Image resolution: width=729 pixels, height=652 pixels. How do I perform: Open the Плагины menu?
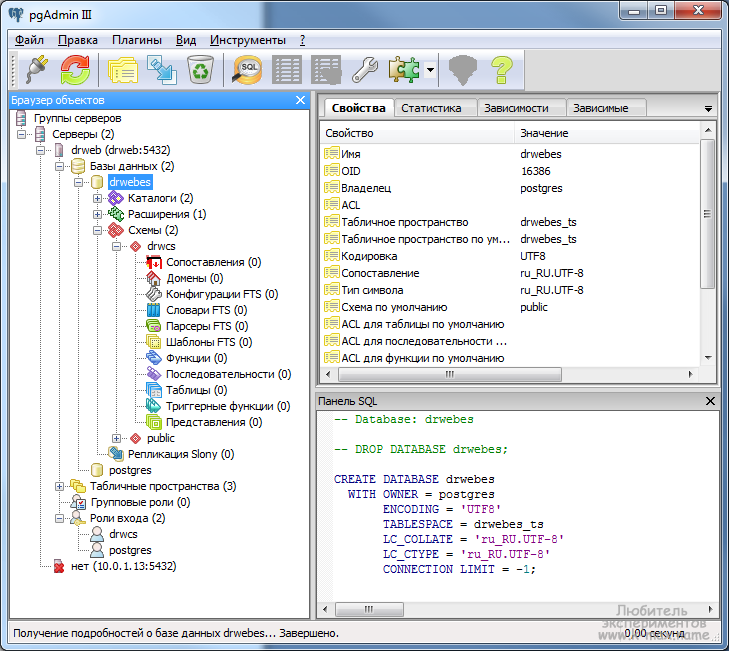coord(137,40)
